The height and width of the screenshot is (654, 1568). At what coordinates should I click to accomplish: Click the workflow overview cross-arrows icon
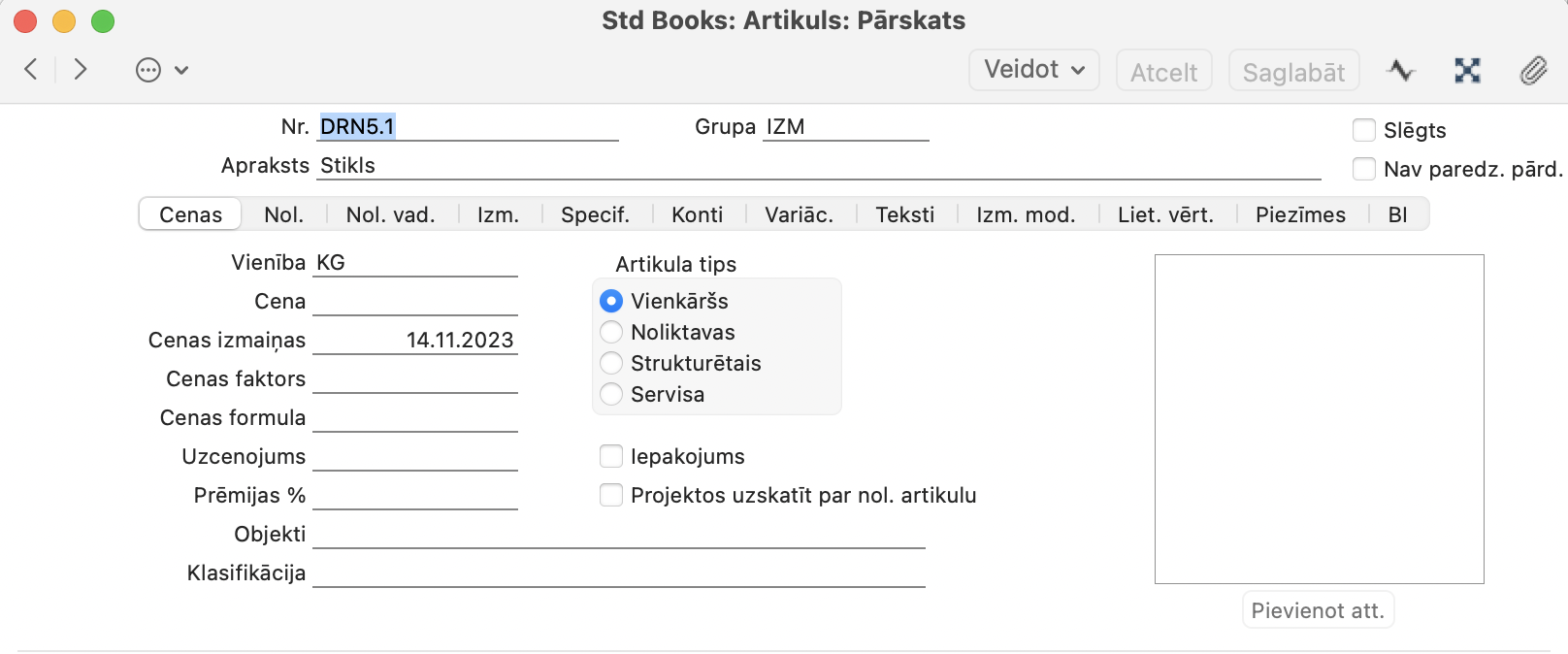(1467, 70)
